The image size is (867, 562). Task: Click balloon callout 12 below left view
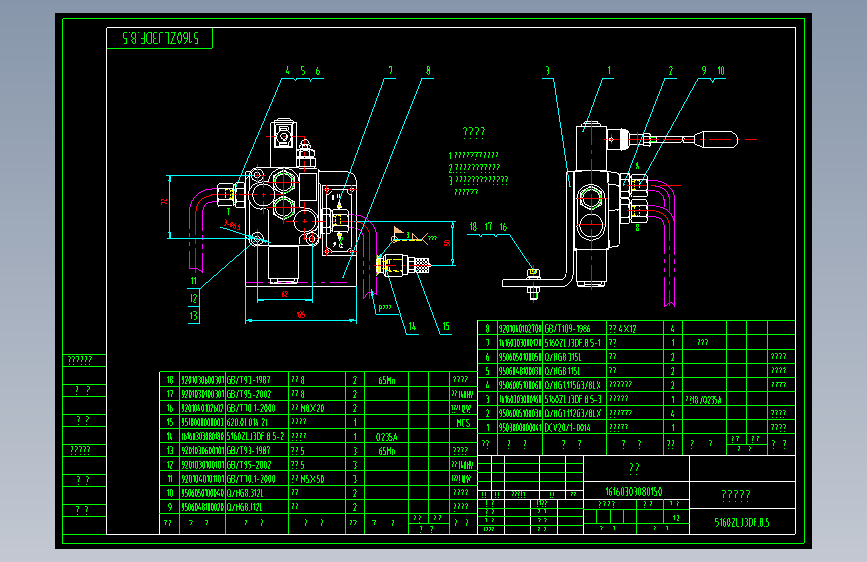click(194, 298)
